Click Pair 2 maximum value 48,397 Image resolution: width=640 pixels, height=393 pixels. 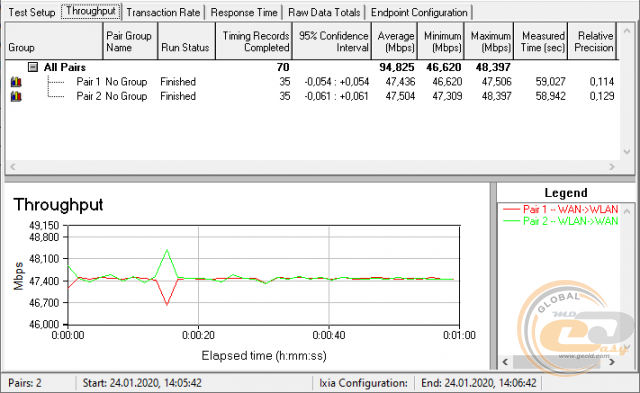tap(496, 96)
